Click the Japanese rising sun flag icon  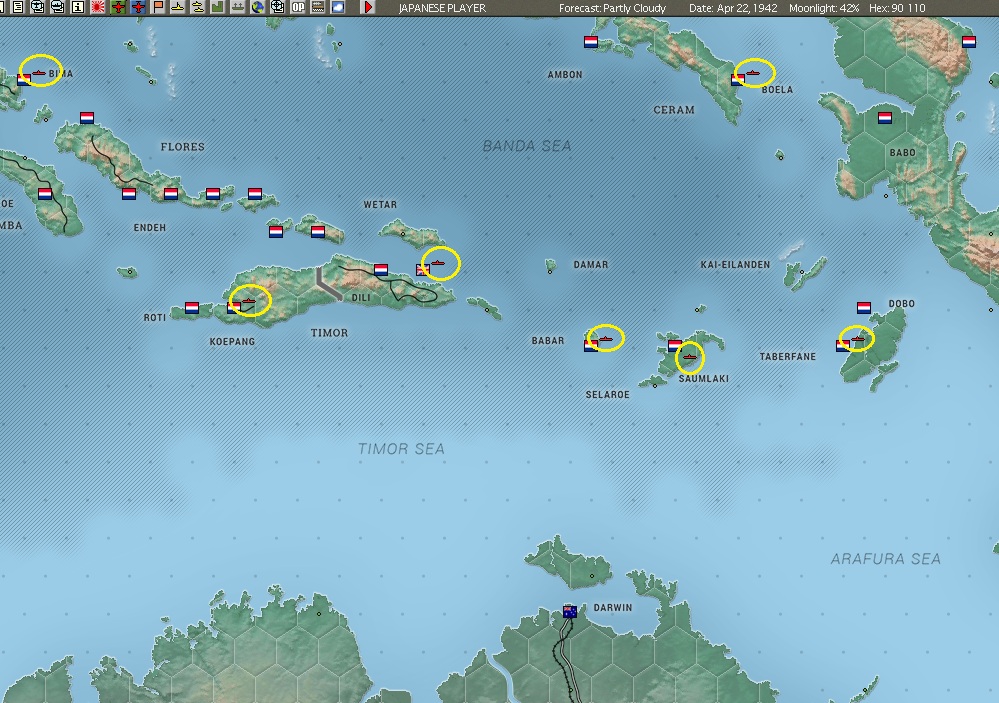coord(97,7)
